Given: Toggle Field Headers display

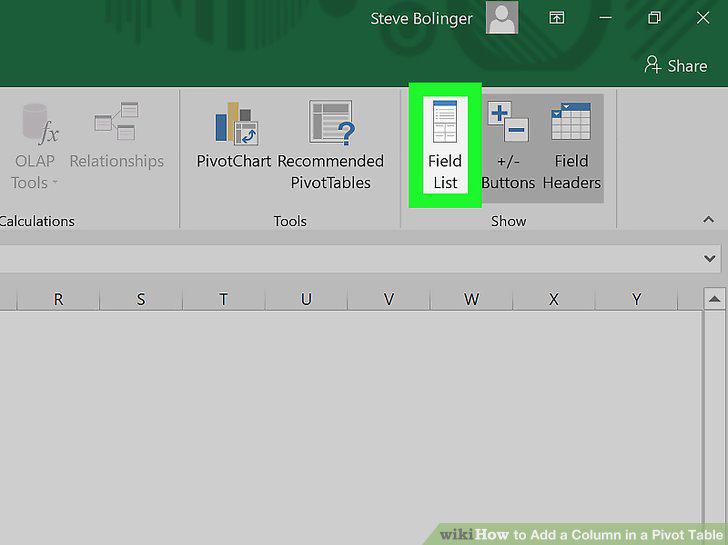Looking at the screenshot, I should point(572,146).
